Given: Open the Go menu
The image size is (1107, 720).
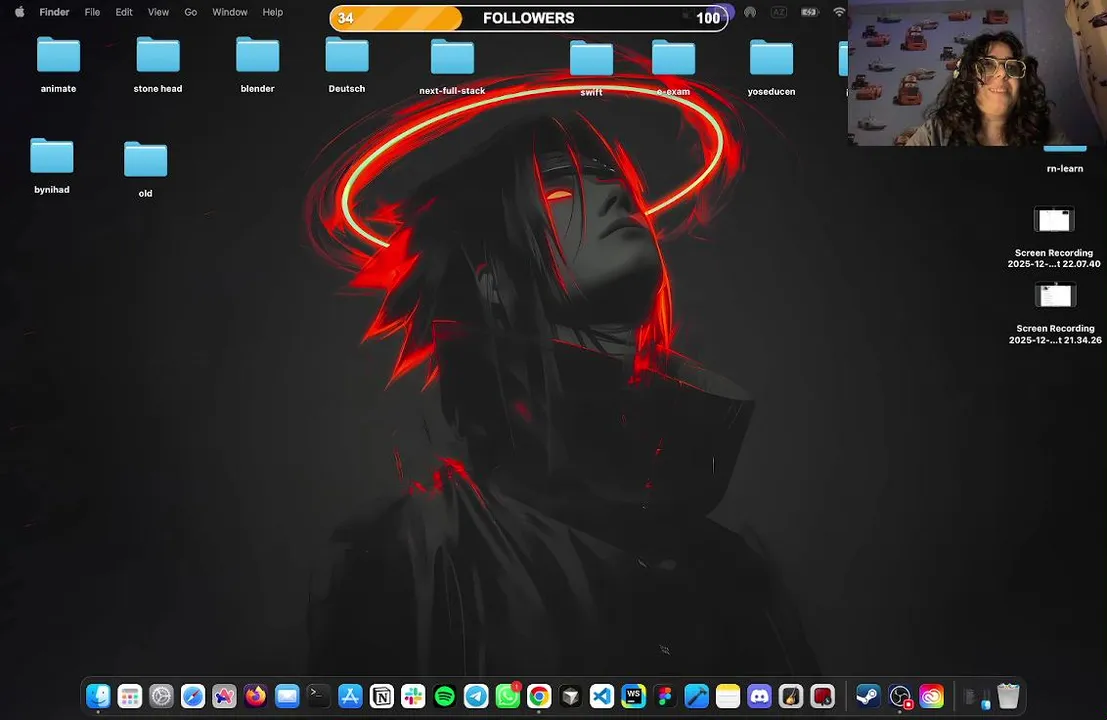Looking at the screenshot, I should (x=191, y=12).
